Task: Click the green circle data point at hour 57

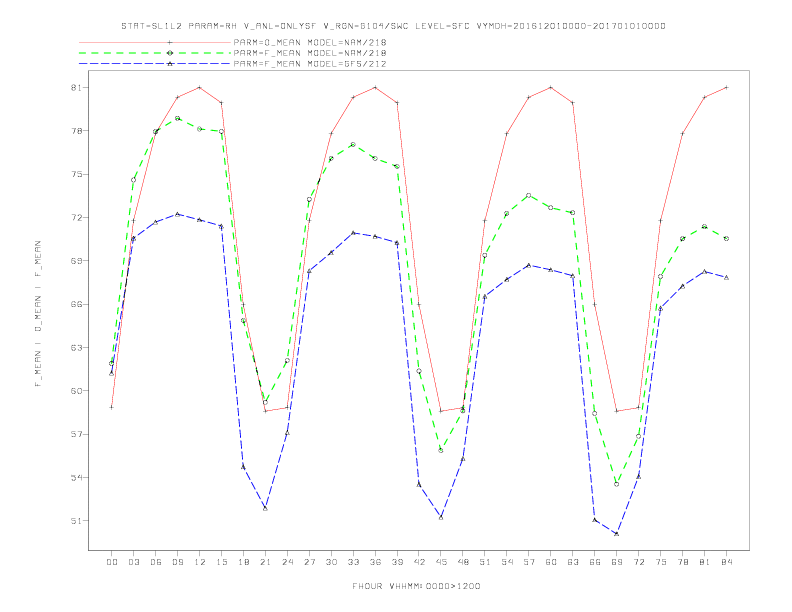Action: (x=529, y=195)
